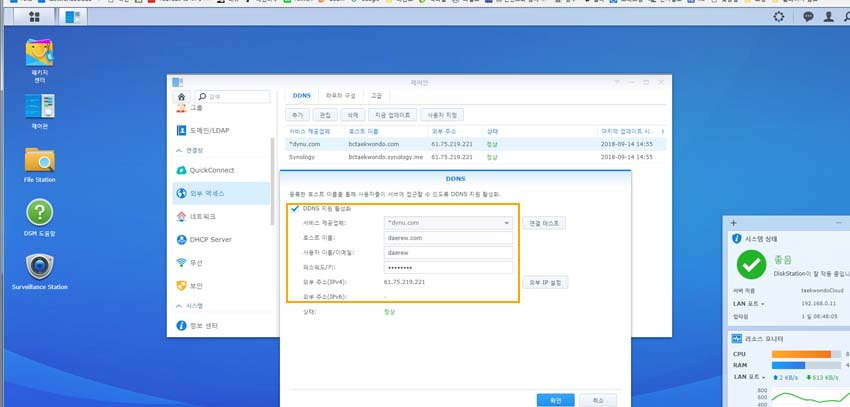Open DHCP Server in the sidebar
Viewport: 850px width, 407px height.
210,239
